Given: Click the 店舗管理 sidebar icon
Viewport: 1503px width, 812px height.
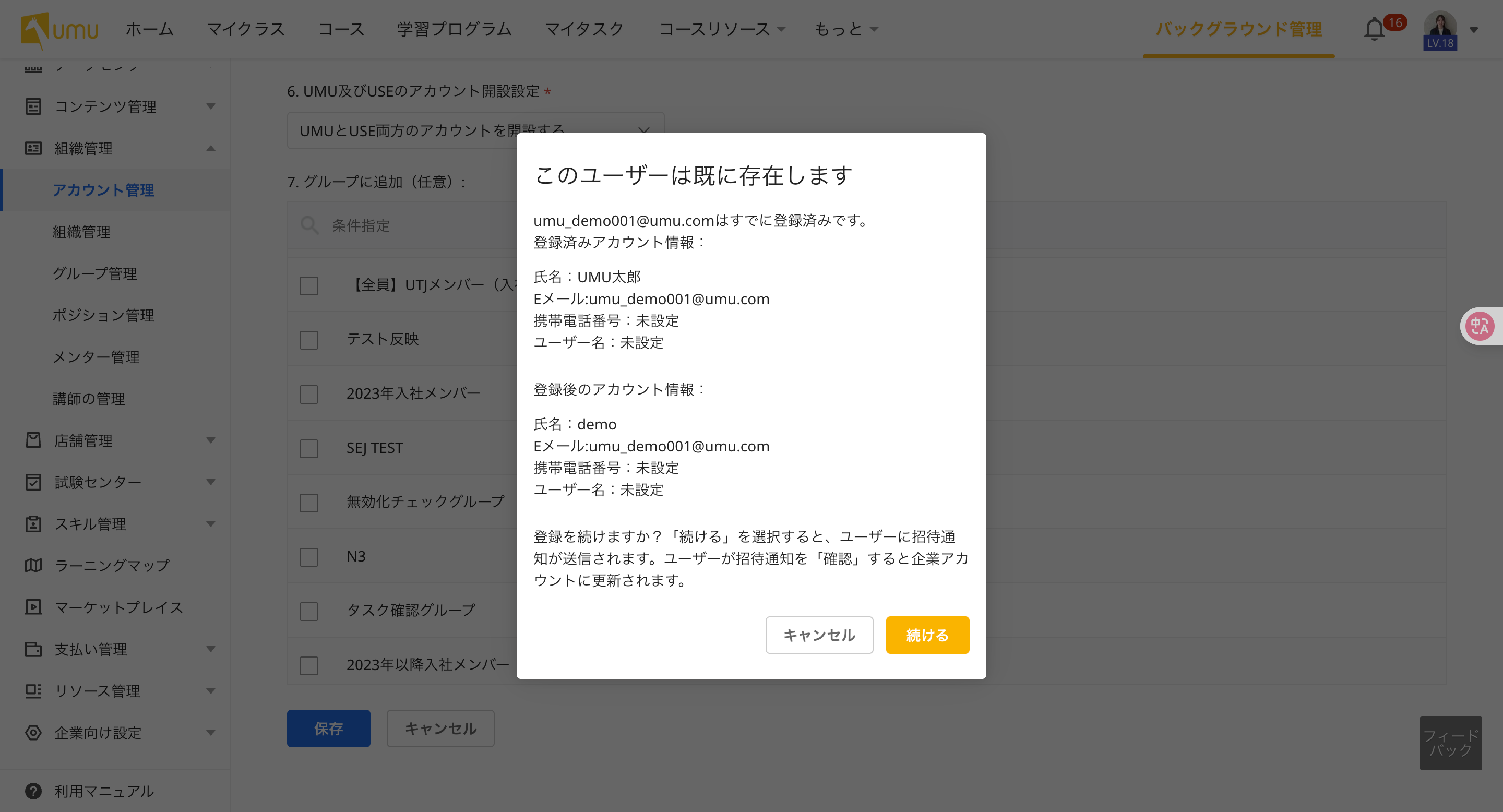Looking at the screenshot, I should coord(33,440).
